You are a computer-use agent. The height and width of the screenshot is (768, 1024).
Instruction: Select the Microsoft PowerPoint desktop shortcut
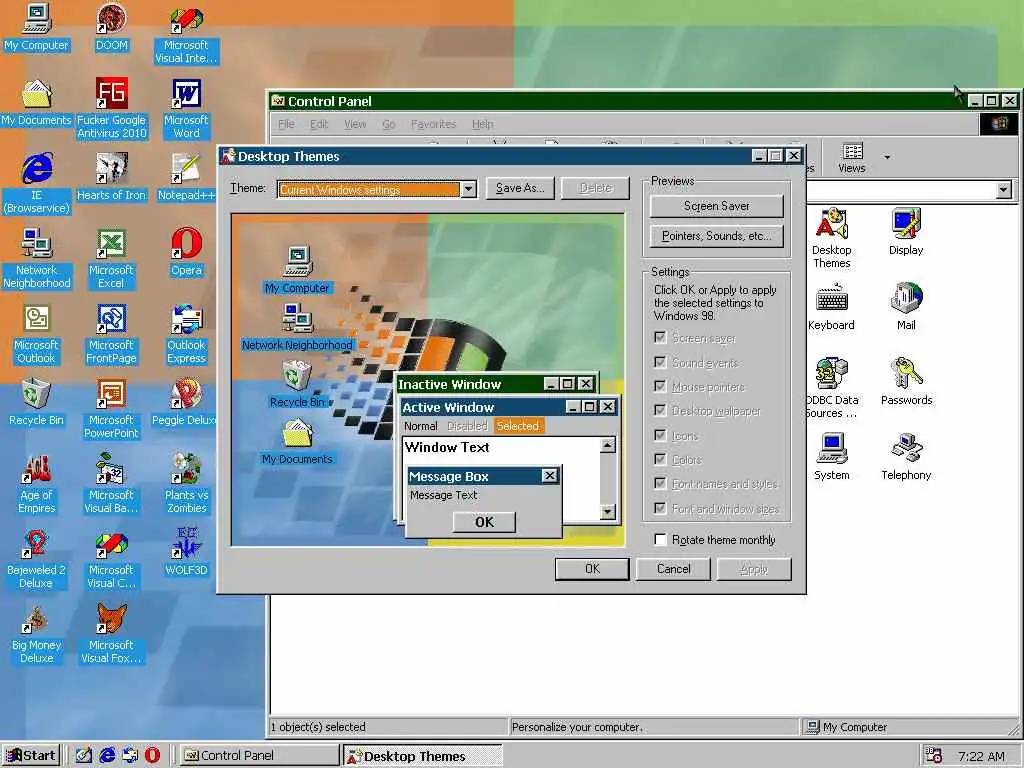112,409
